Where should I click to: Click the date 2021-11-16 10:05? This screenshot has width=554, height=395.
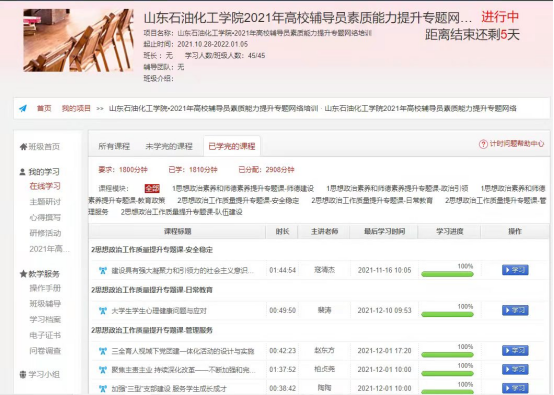point(384,270)
